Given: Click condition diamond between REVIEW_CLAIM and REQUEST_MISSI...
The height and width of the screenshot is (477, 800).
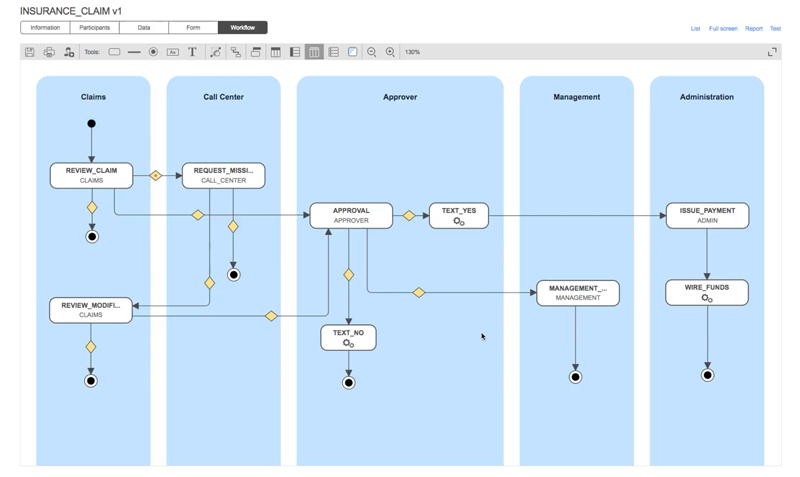Looking at the screenshot, I should 156,175.
